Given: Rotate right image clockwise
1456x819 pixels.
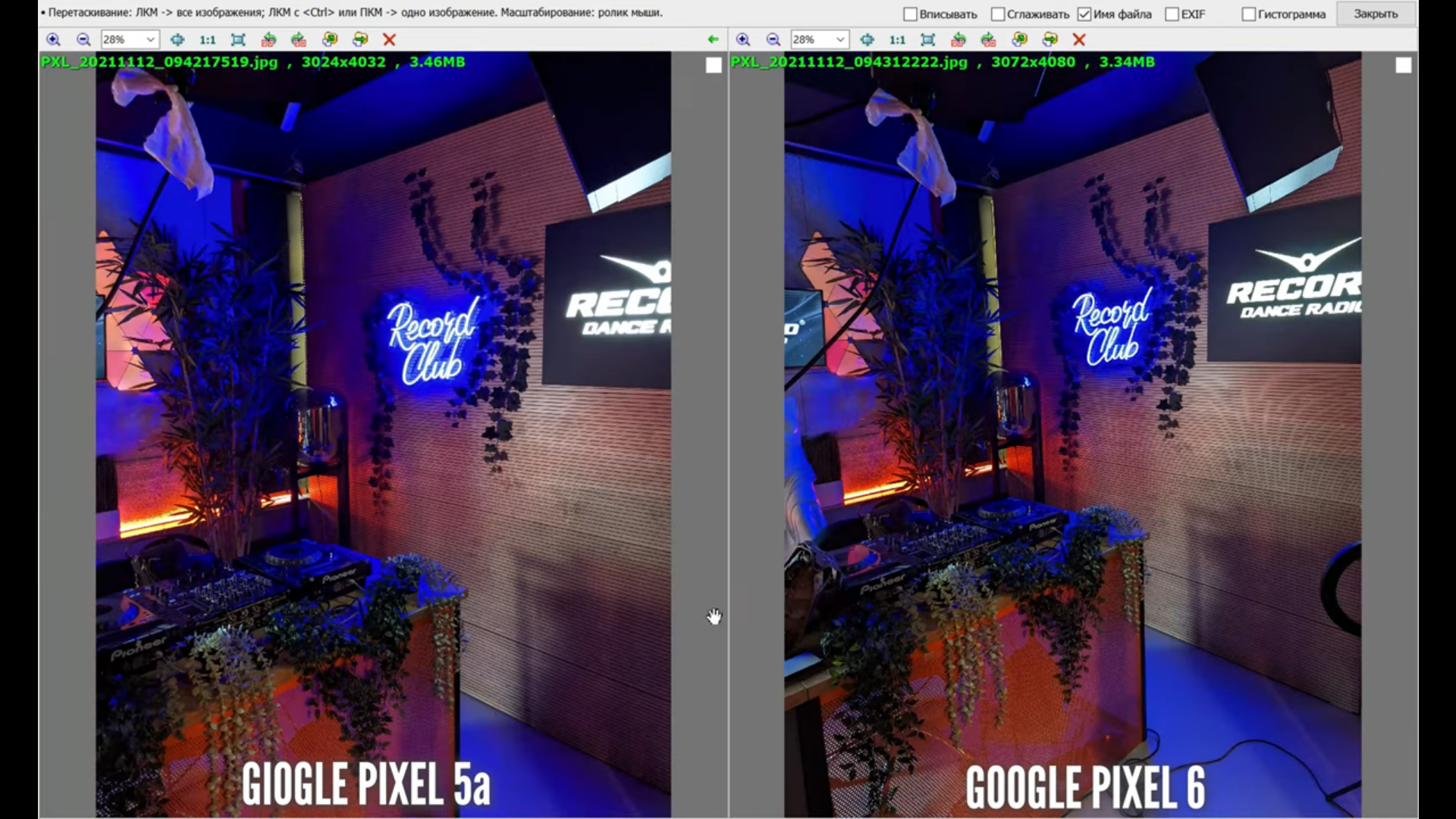Looking at the screenshot, I should click(x=988, y=39).
